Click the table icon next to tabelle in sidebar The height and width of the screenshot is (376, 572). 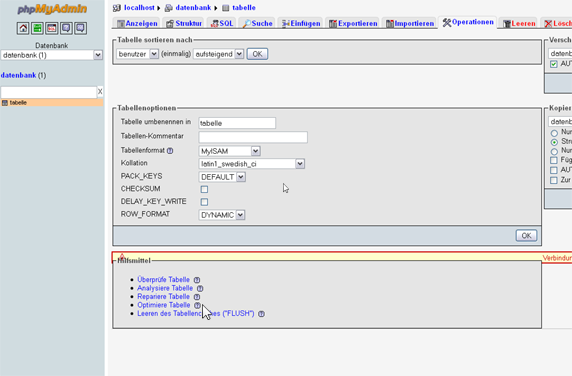[x=5, y=103]
